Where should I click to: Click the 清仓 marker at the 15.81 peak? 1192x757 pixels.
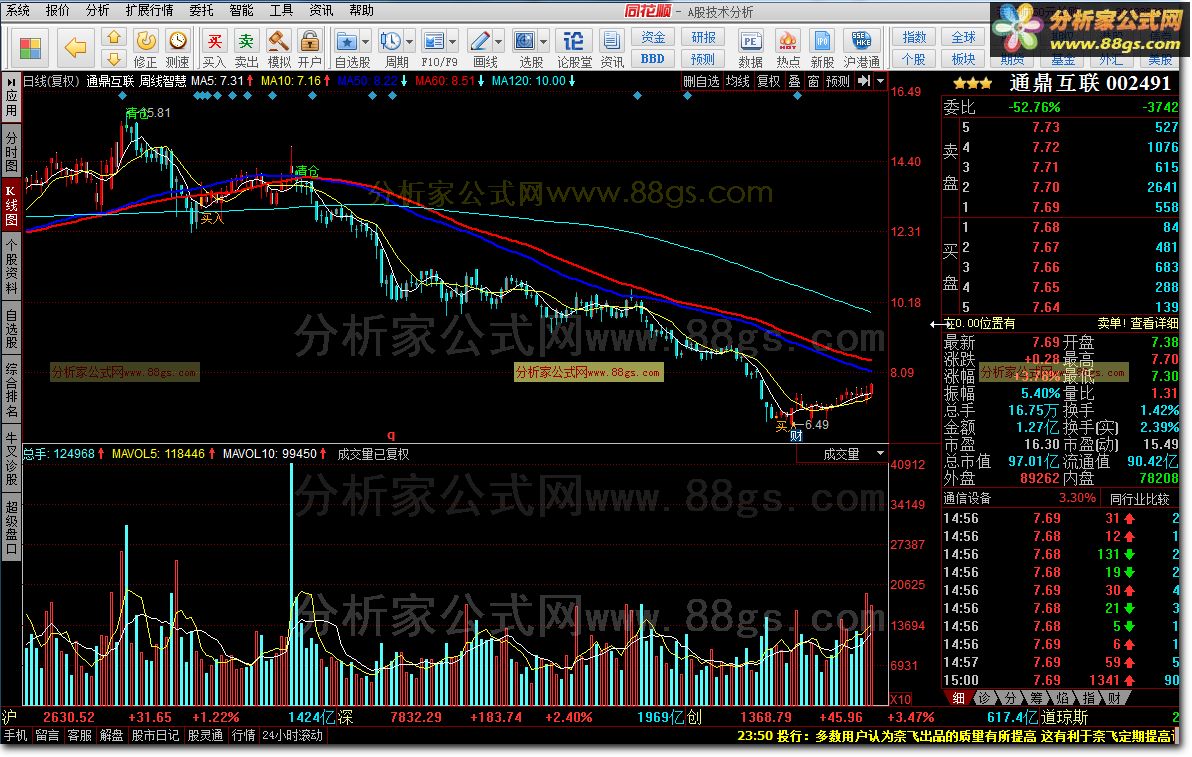tap(136, 113)
